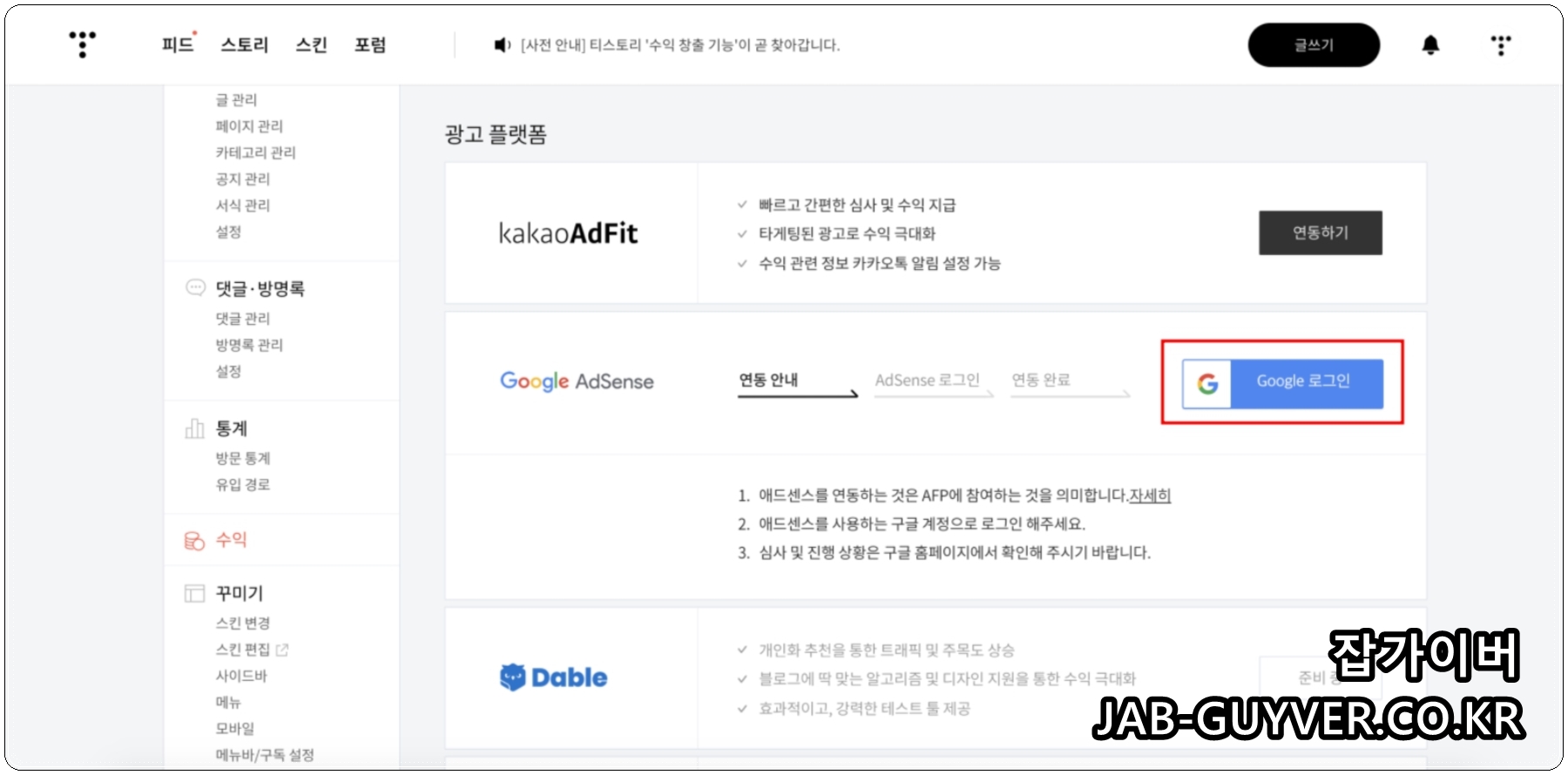This screenshot has height=775, width=1568.
Task: Open 설정 below 서식 관리
Action: (x=228, y=232)
